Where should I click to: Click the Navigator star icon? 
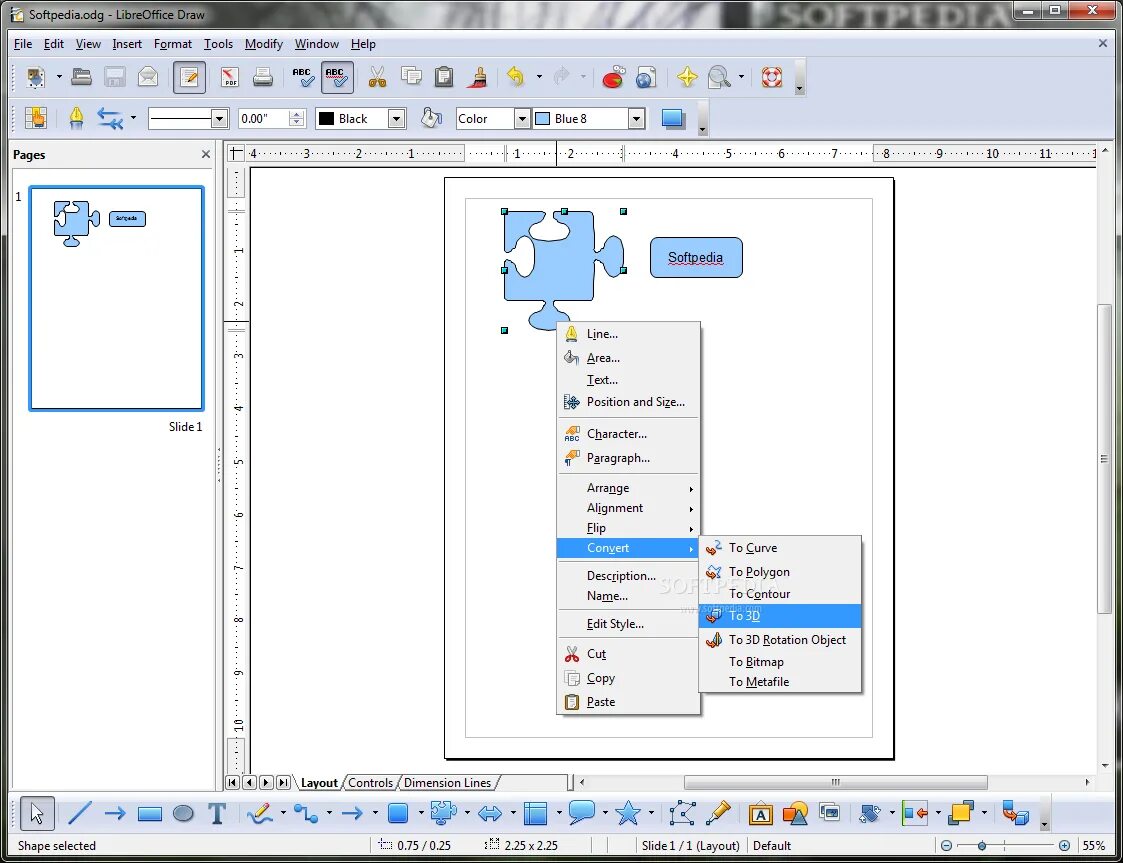coord(687,77)
